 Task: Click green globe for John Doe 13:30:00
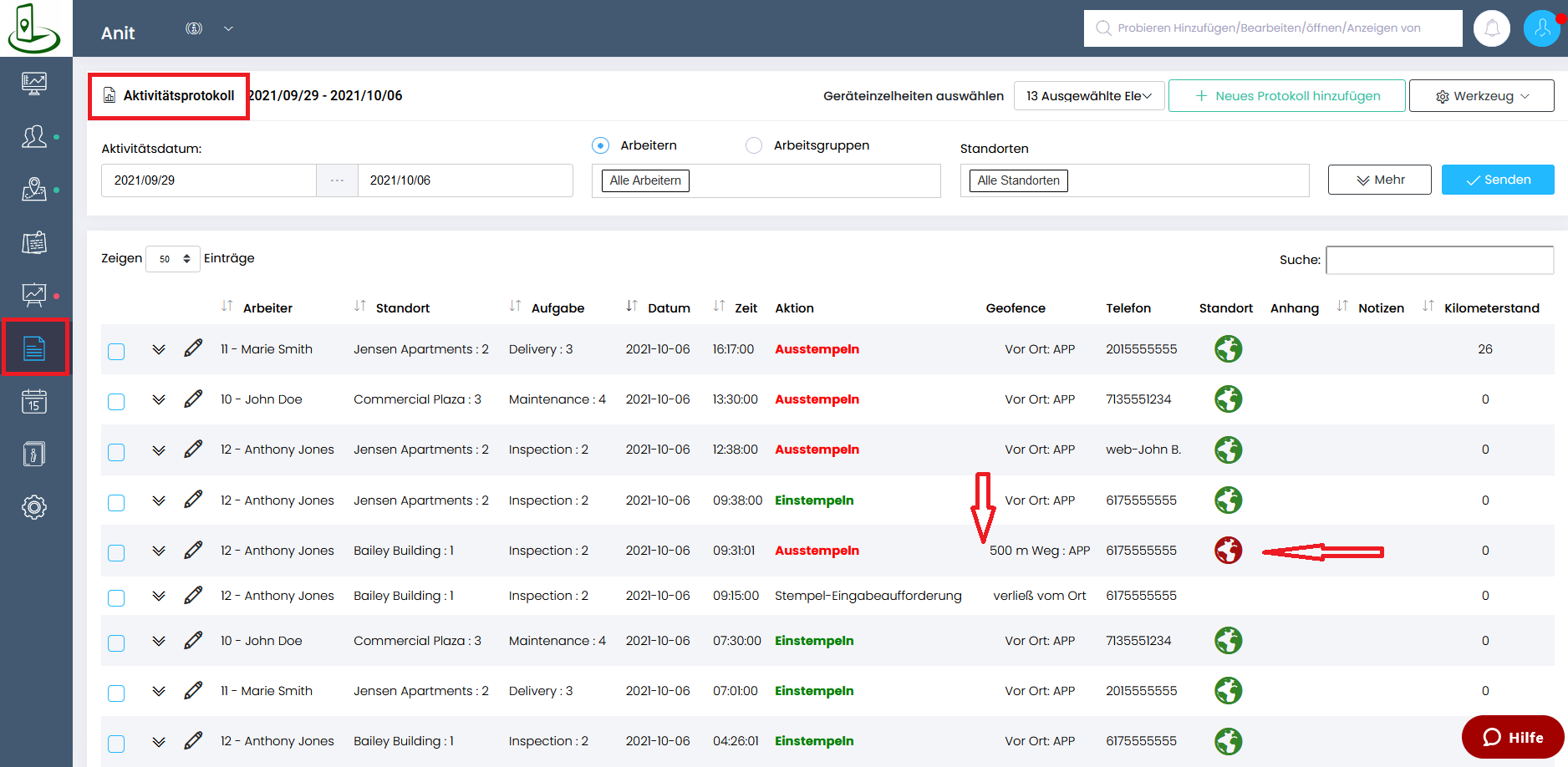pyautogui.click(x=1228, y=399)
